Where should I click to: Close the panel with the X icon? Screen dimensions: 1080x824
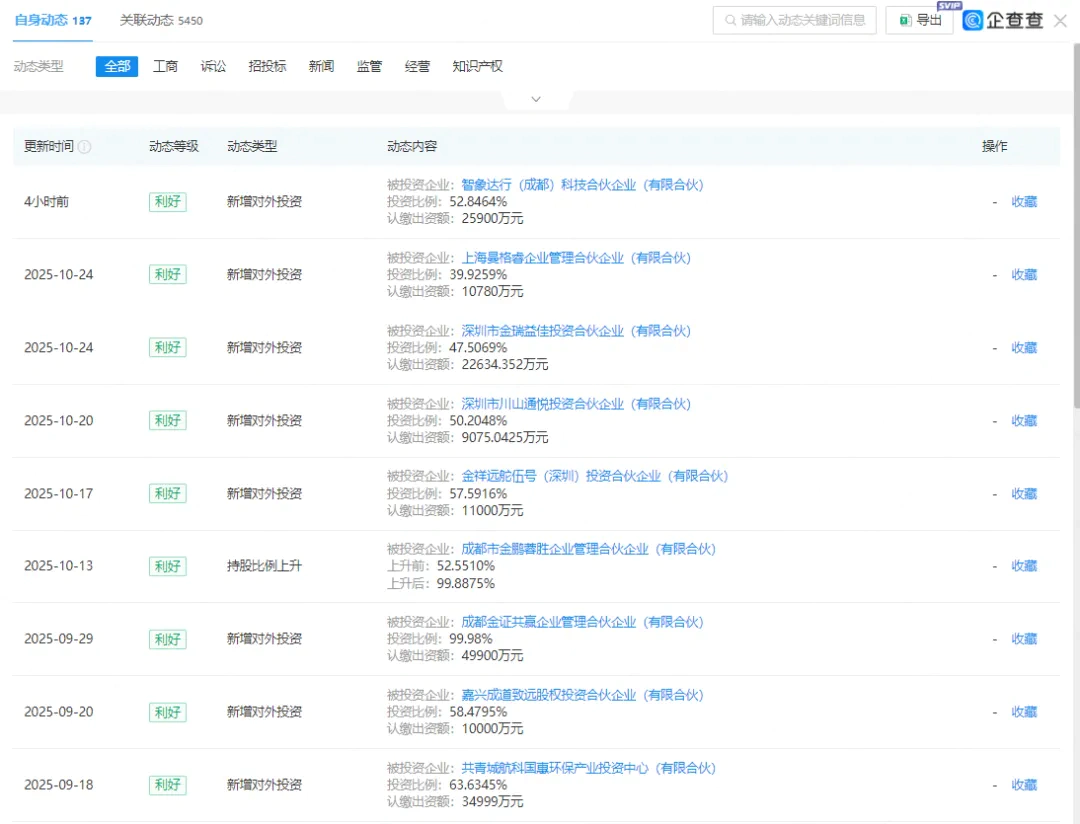pos(1060,20)
